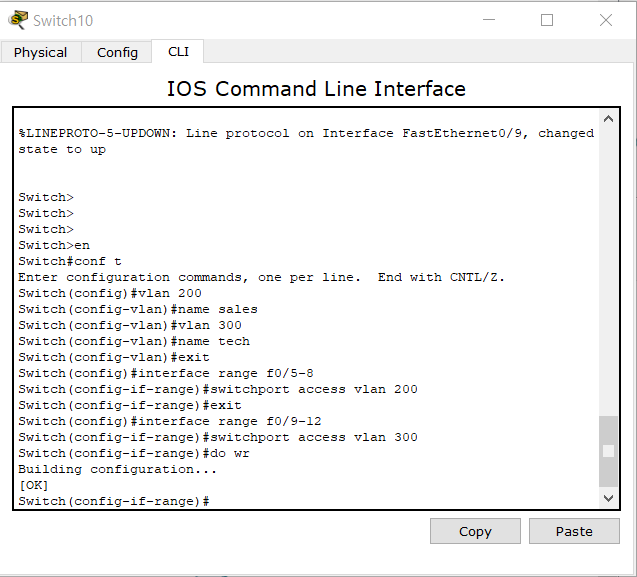Screen dimensions: 637x577
Task: Click the Paste button
Action: pos(574,531)
